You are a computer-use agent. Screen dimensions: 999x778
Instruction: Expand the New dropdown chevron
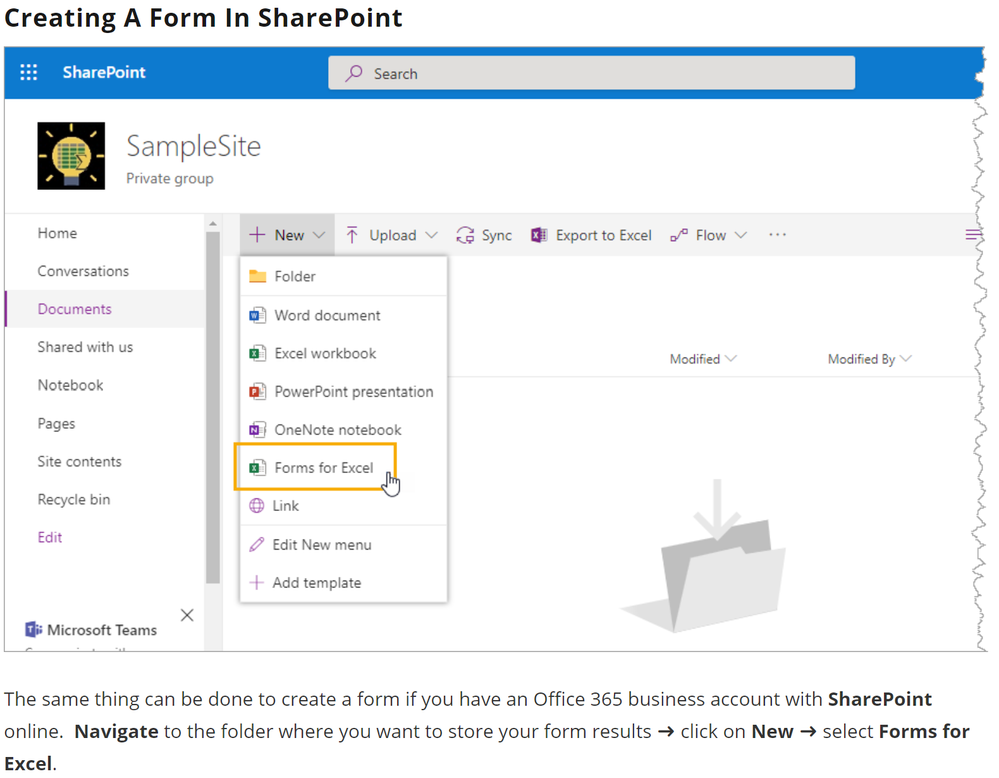pyautogui.click(x=319, y=235)
